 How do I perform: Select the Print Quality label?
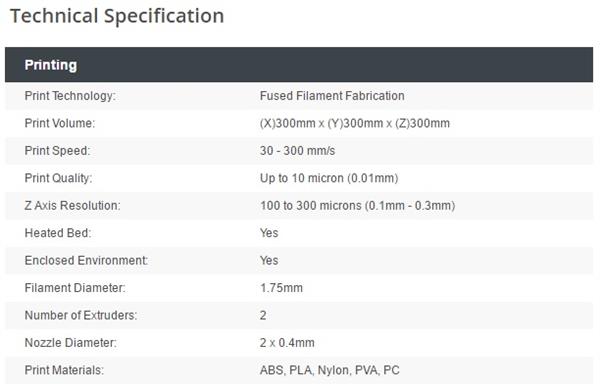(58, 178)
